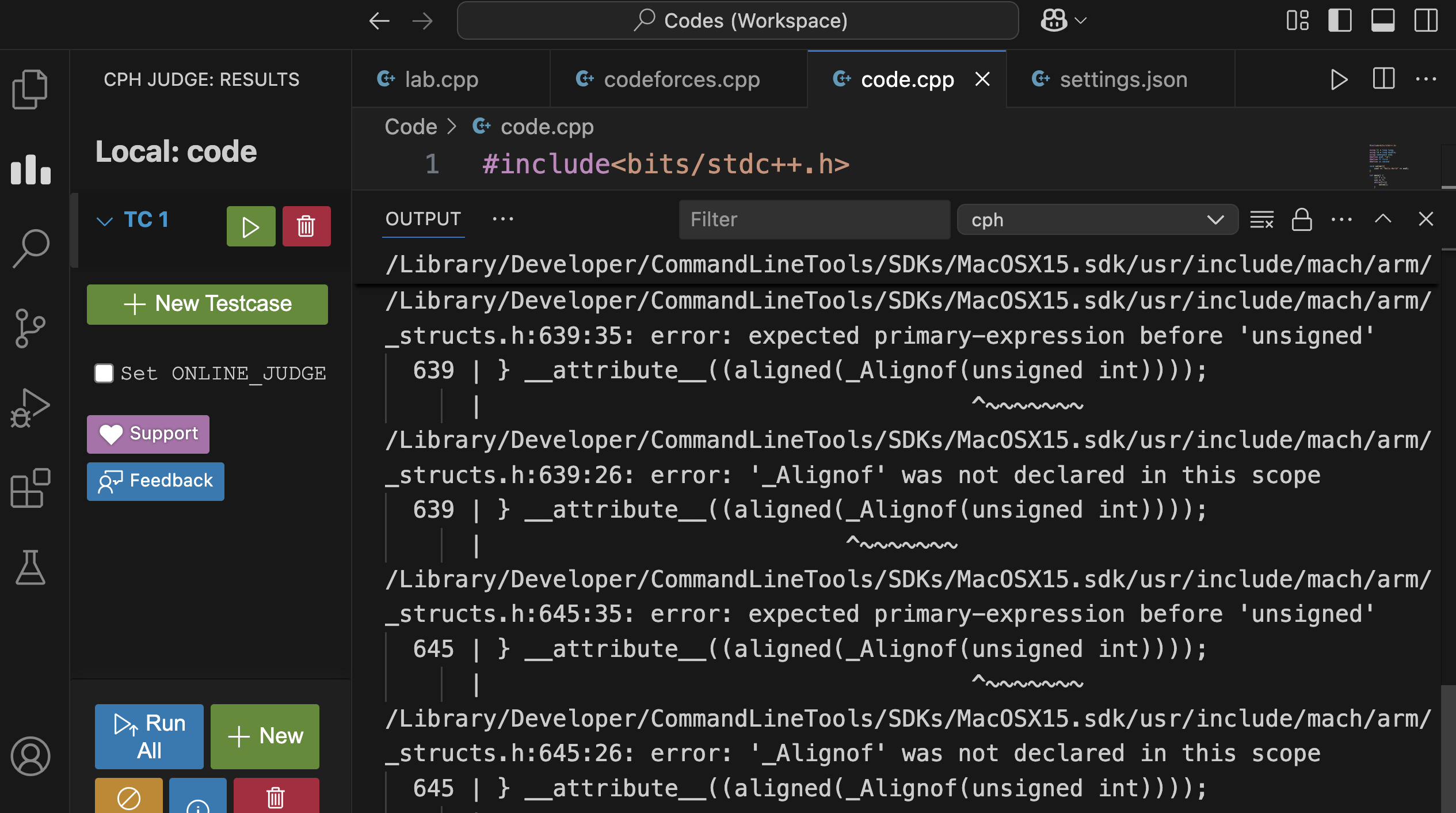Toggle output auto-scroll lock icon
Screen dimensions: 1456x813
pyautogui.click(x=1301, y=219)
